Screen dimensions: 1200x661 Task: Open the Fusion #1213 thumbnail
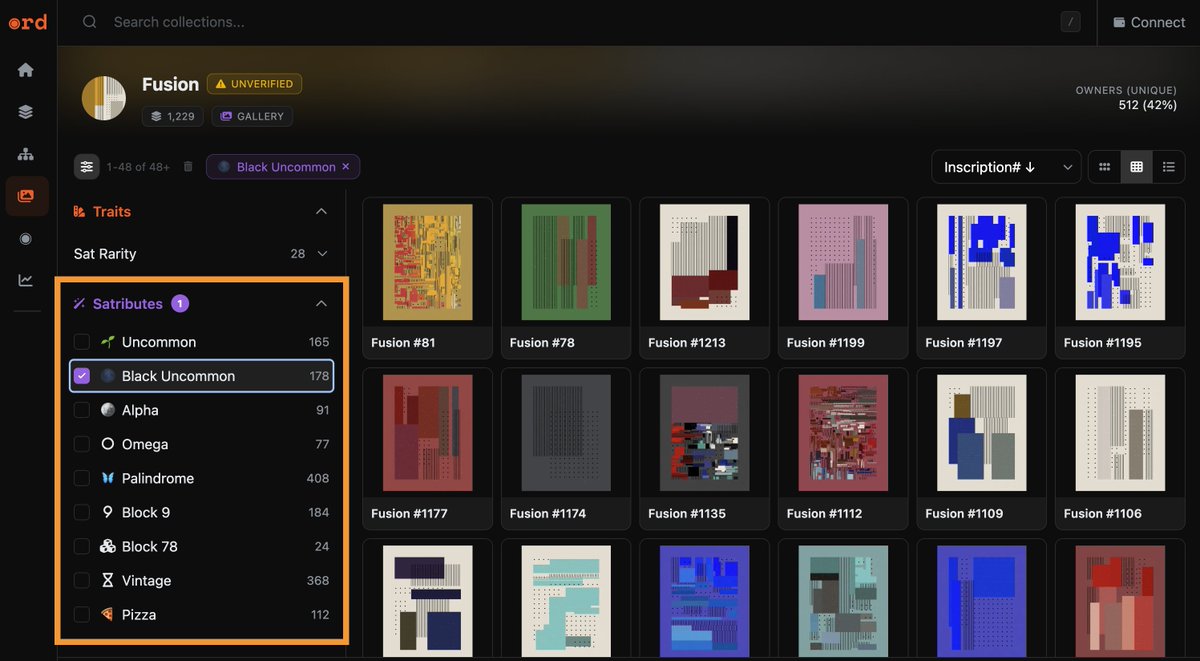pos(705,262)
